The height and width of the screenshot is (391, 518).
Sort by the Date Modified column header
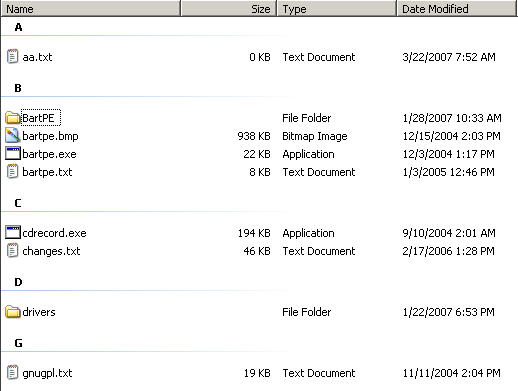click(457, 9)
